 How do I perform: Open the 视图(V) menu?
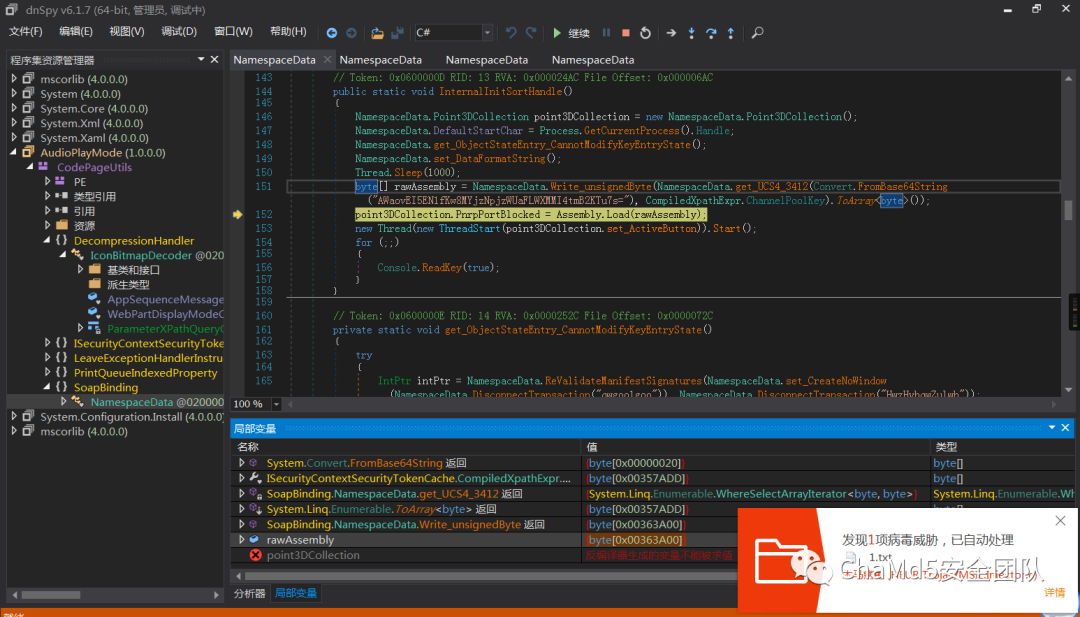pyautogui.click(x=127, y=32)
